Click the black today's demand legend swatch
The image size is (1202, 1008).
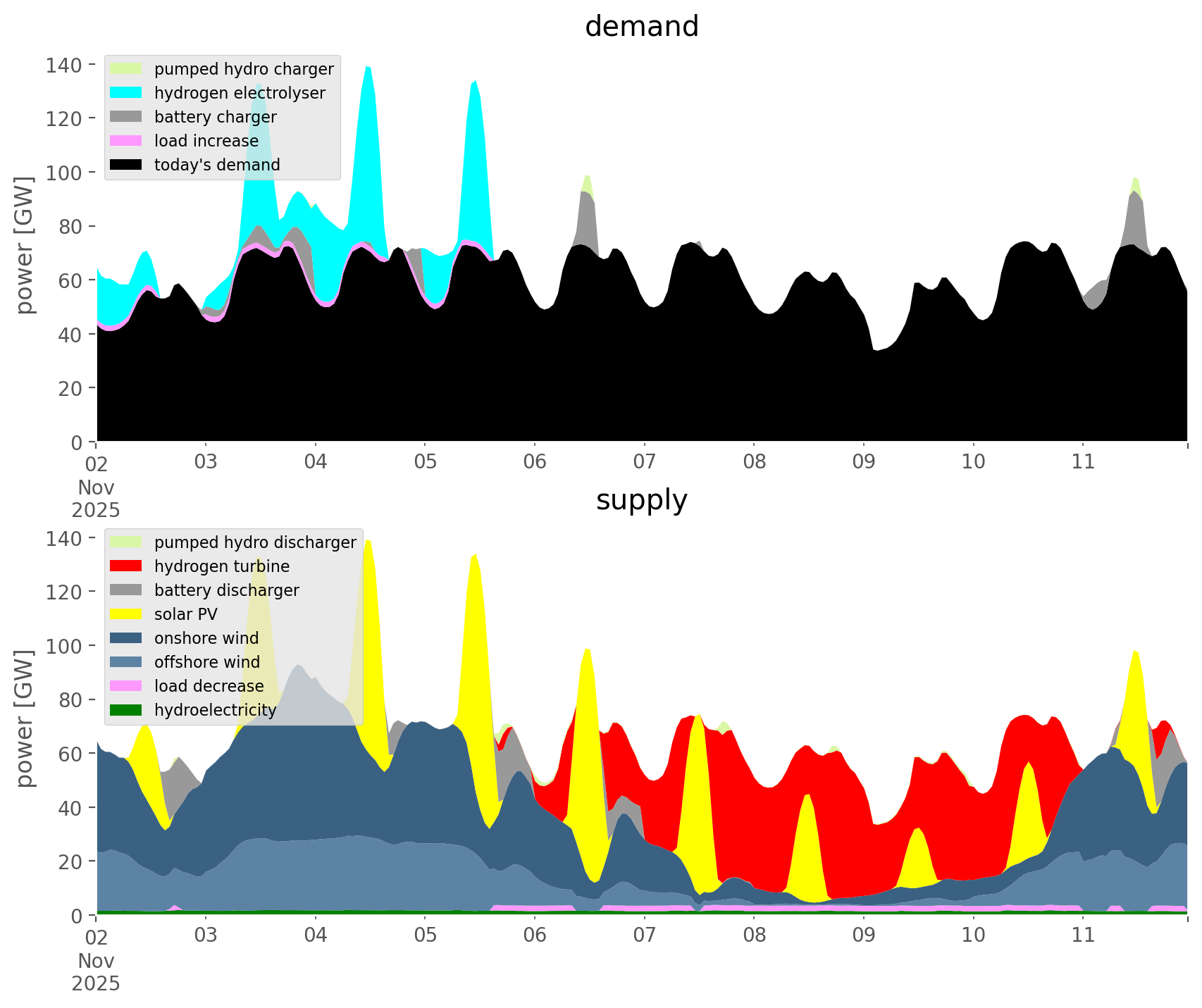pos(126,165)
